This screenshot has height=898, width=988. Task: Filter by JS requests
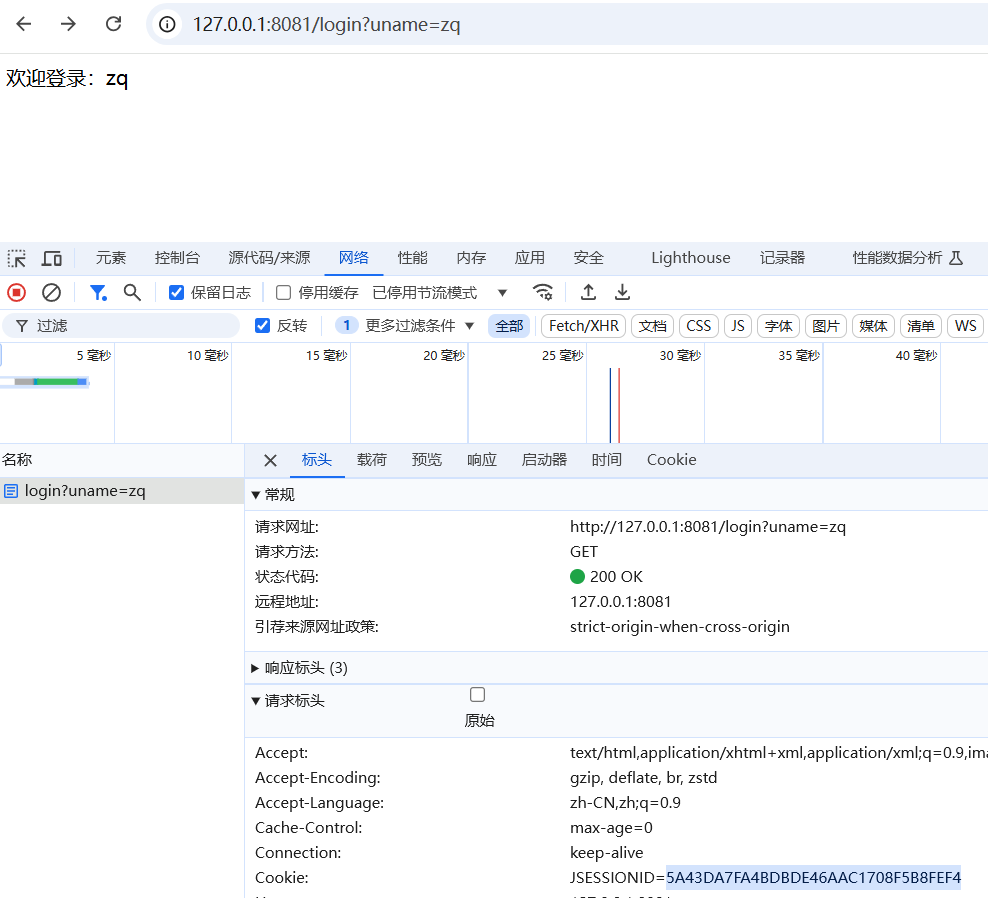point(738,326)
